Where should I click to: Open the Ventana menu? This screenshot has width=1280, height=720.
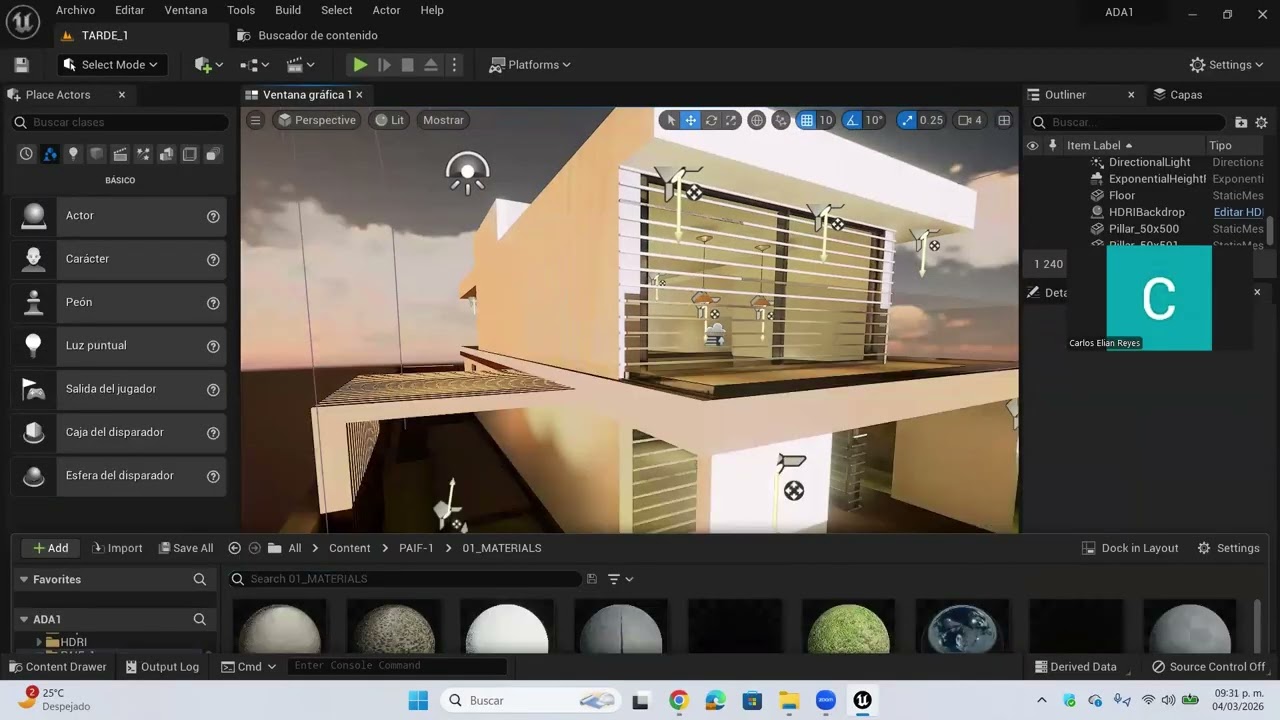[186, 10]
